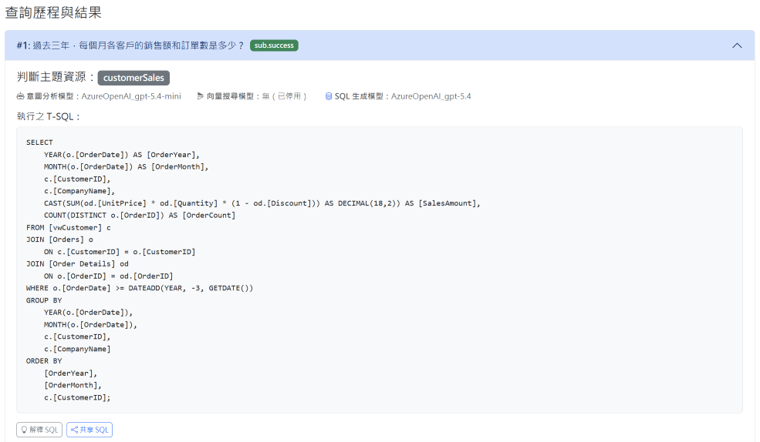Click the "YEAR(o.[OrderDate]) AS [OrderYear]," line
The image size is (760, 442).
pos(122,155)
